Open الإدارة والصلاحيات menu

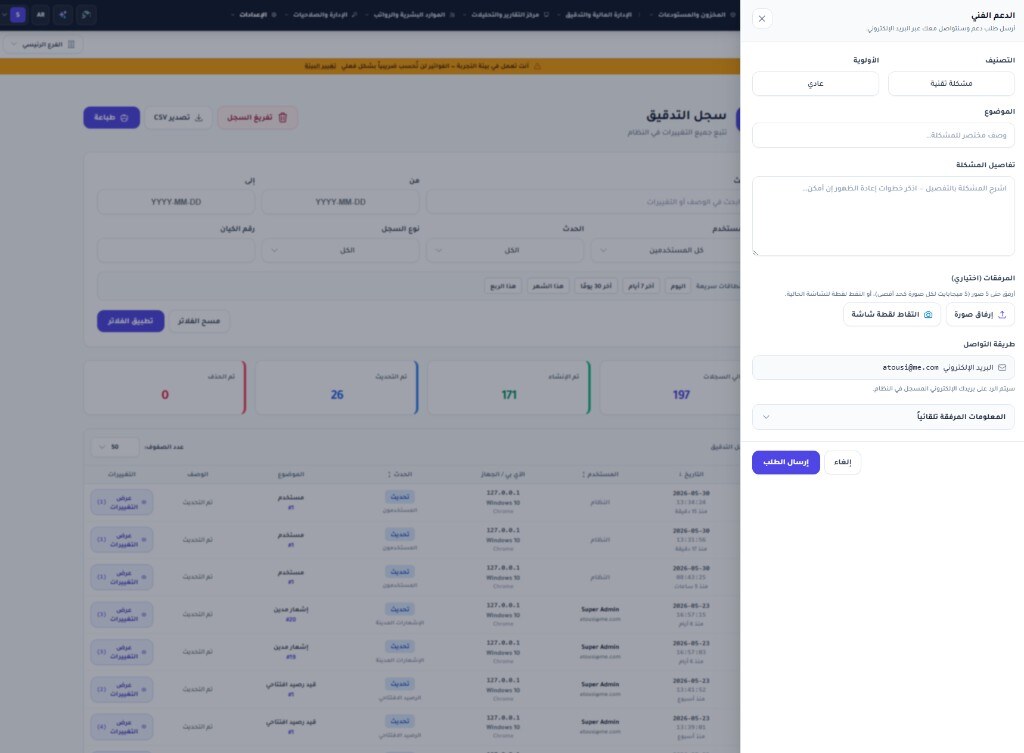coord(320,14)
